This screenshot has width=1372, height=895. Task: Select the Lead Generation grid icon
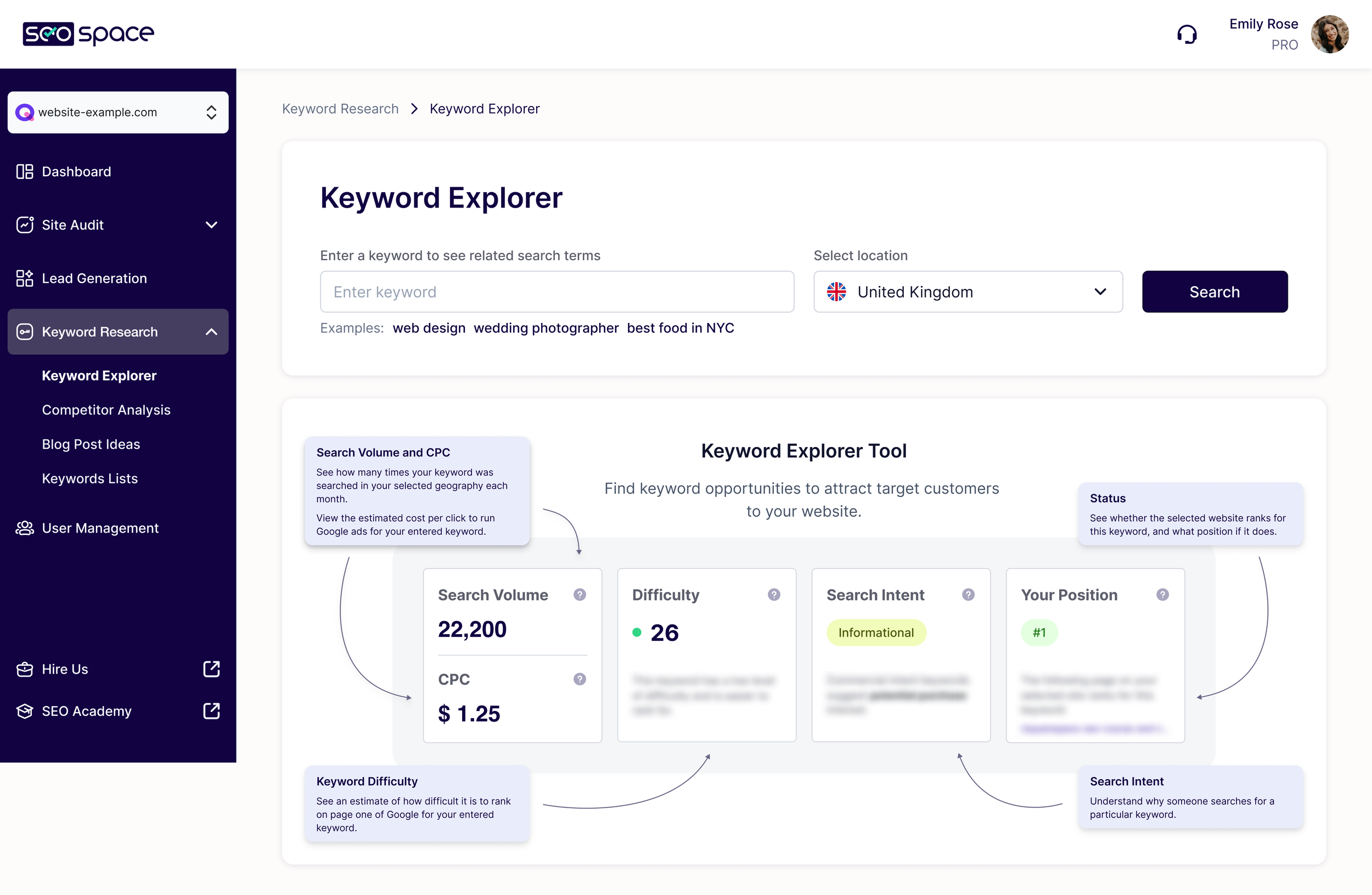(24, 278)
